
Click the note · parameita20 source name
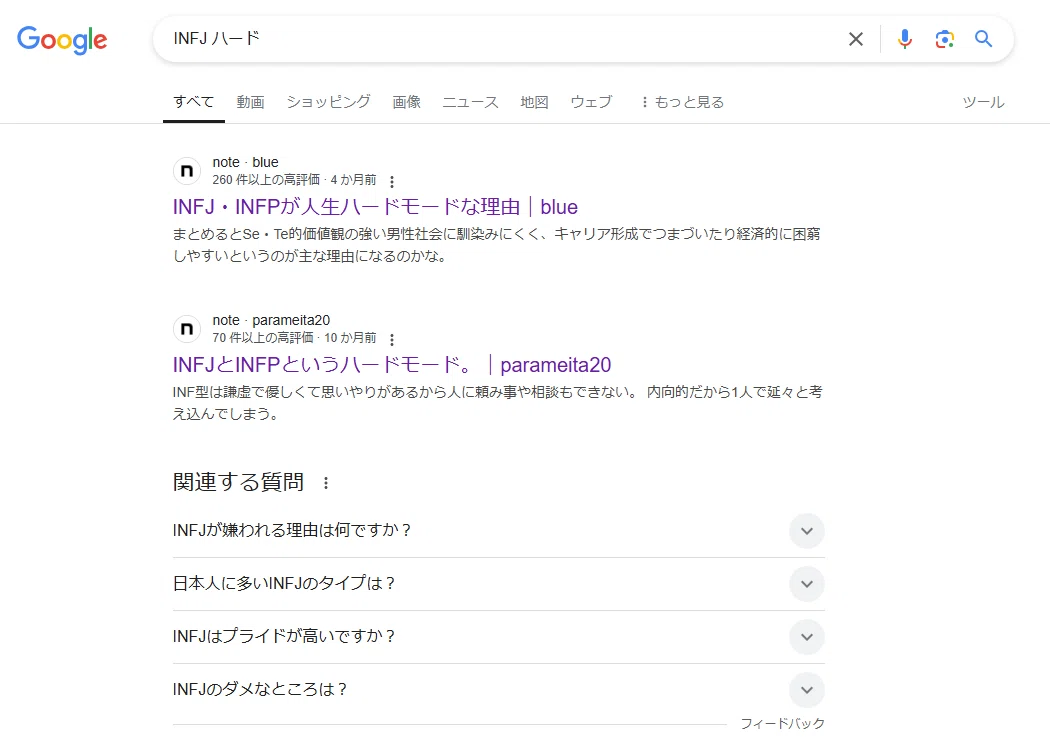(x=271, y=320)
